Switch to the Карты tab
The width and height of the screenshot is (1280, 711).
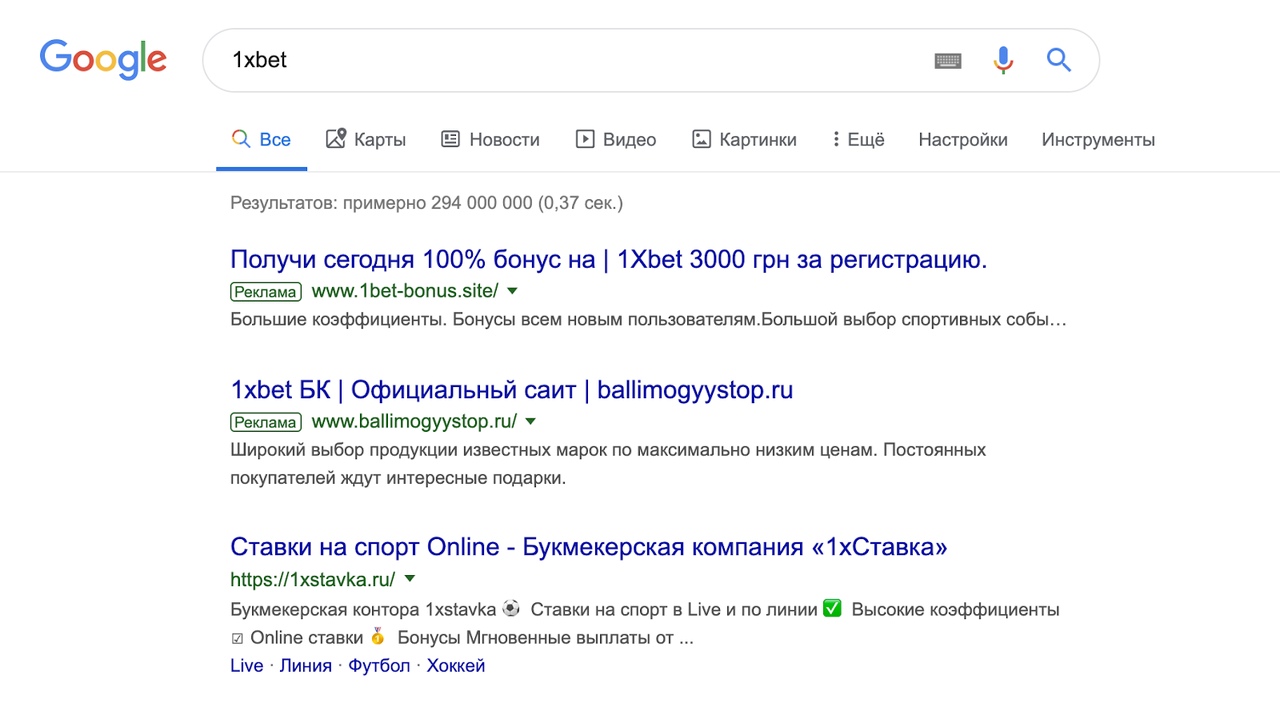tap(366, 140)
